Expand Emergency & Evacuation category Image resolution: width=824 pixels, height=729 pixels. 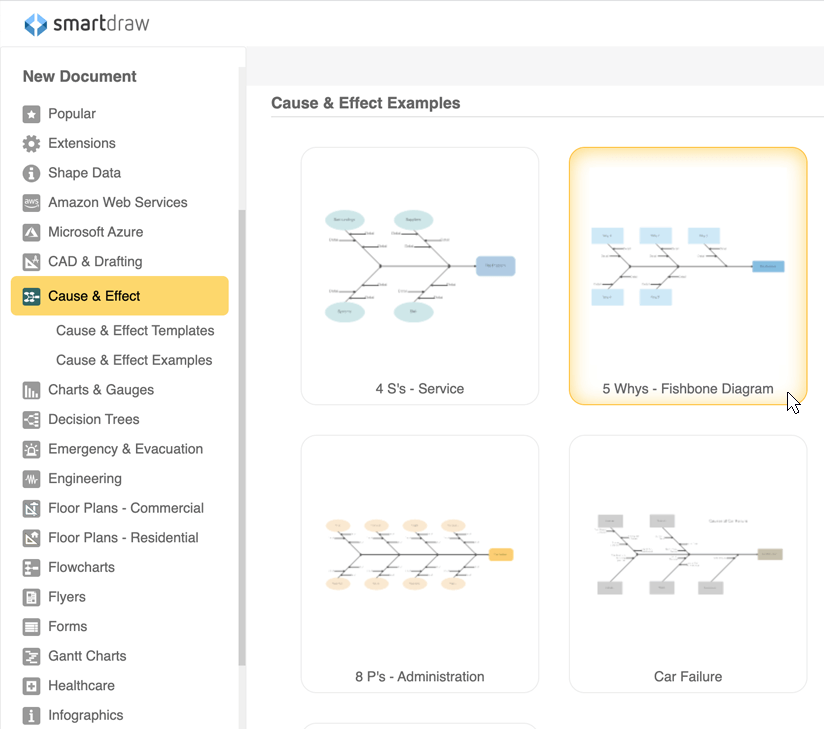pyautogui.click(x=126, y=449)
